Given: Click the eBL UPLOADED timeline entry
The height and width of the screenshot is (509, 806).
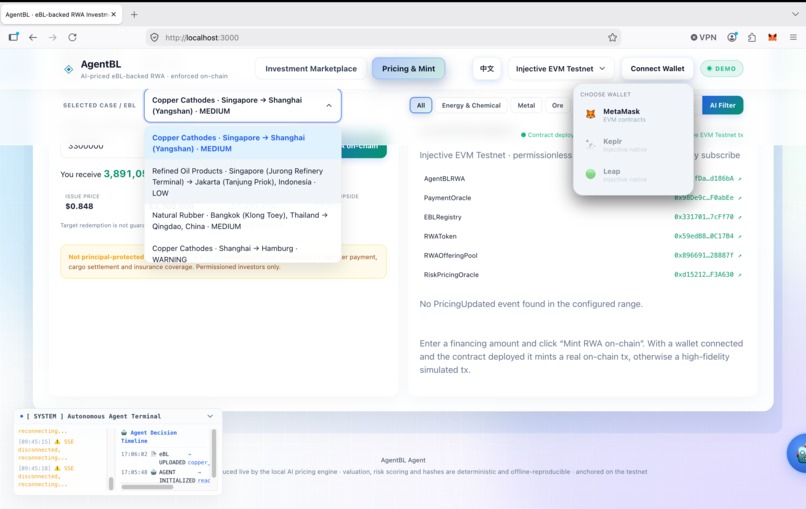Looking at the screenshot, I should point(164,458).
